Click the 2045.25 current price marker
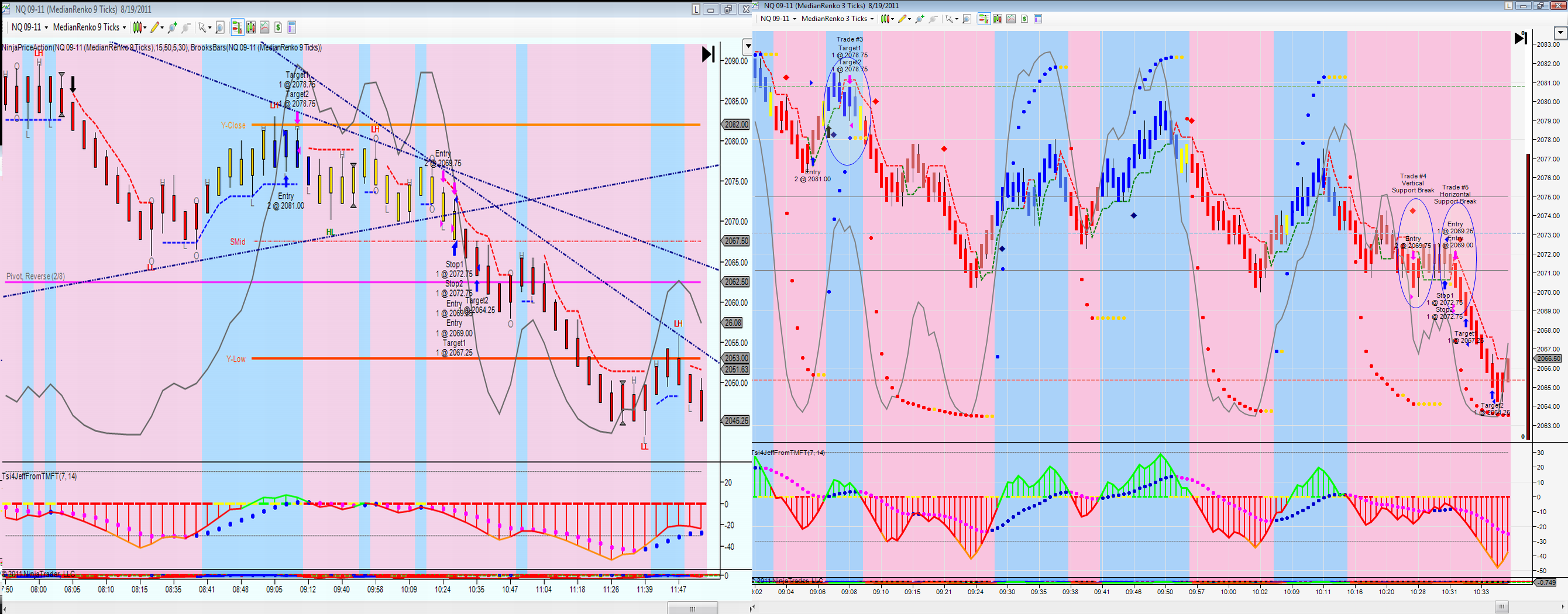Viewport: 1568px width, 614px height. (x=736, y=420)
